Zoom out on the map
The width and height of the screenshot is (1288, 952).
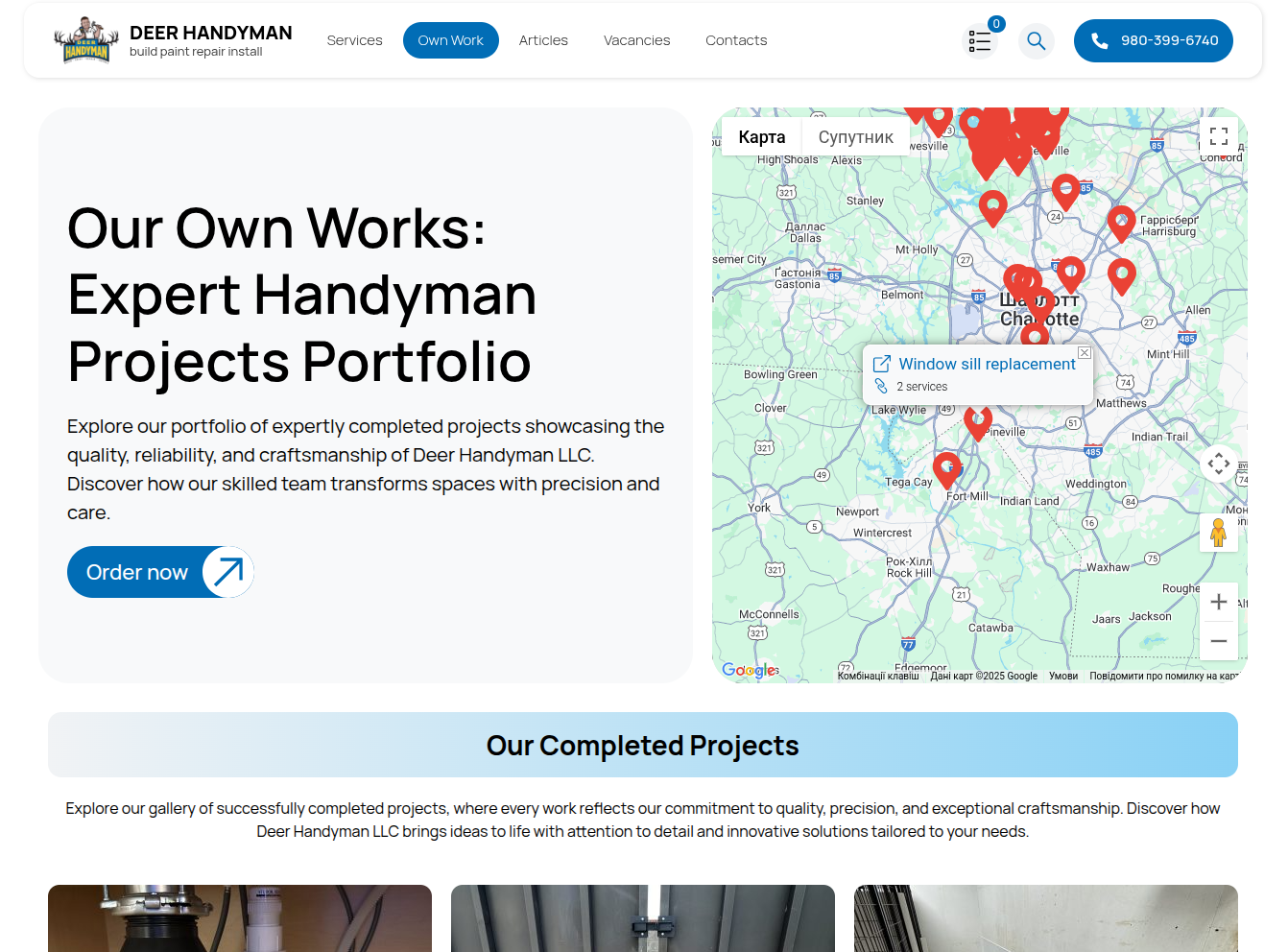1218,641
